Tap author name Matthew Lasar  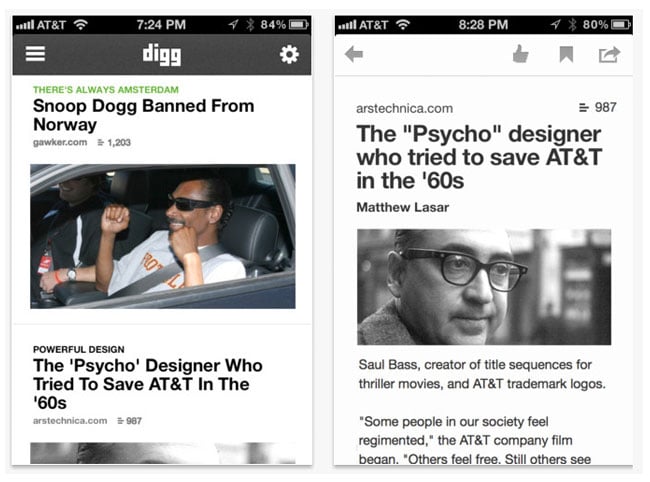tap(403, 207)
